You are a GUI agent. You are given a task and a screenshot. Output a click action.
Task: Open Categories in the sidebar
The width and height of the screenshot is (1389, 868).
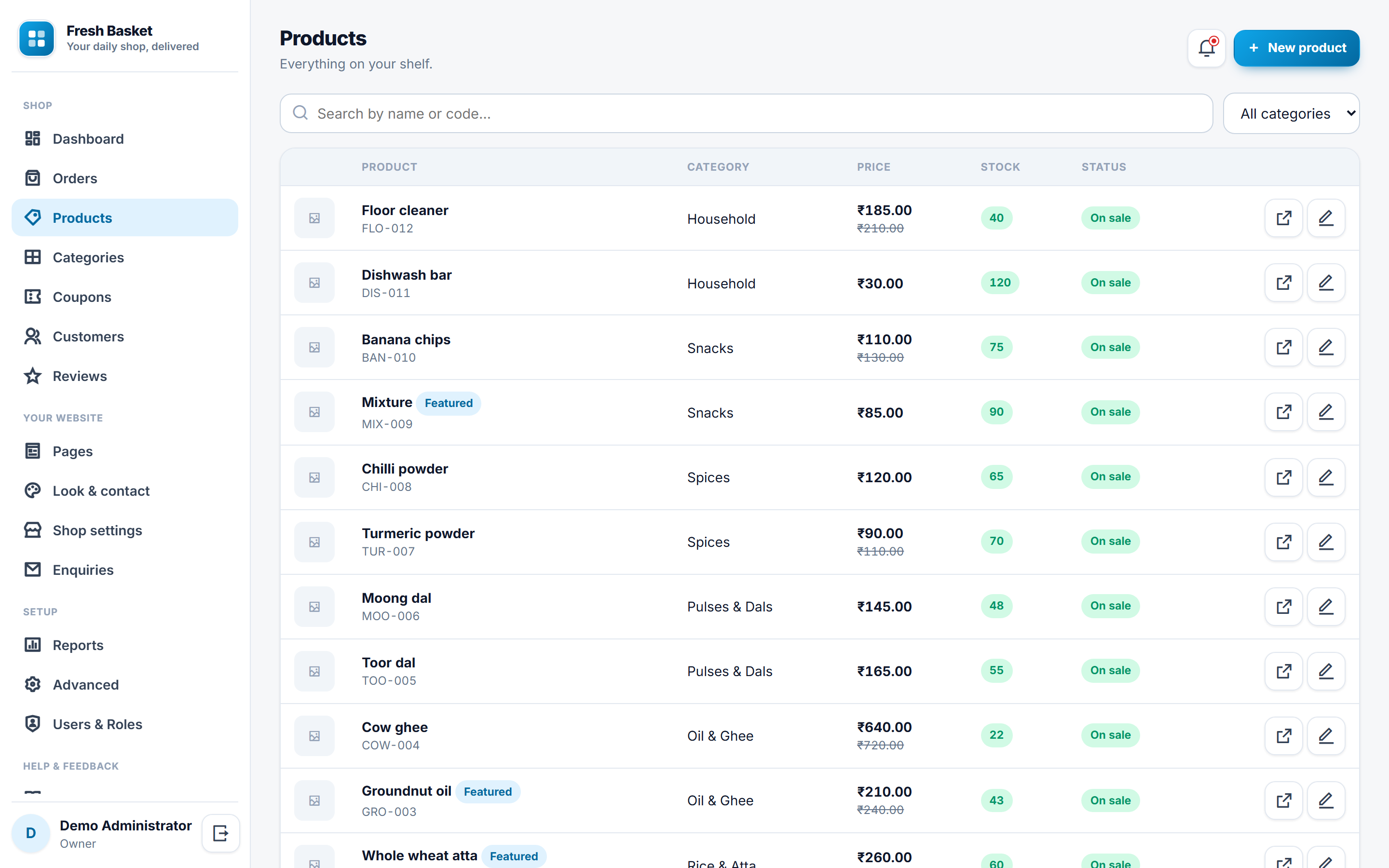click(124, 257)
